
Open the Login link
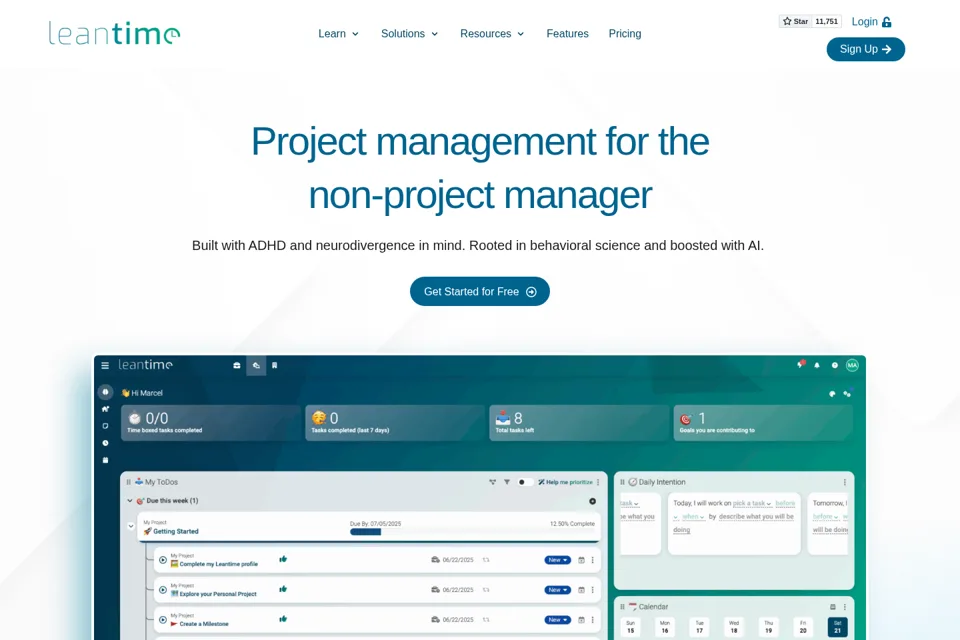coord(871,22)
